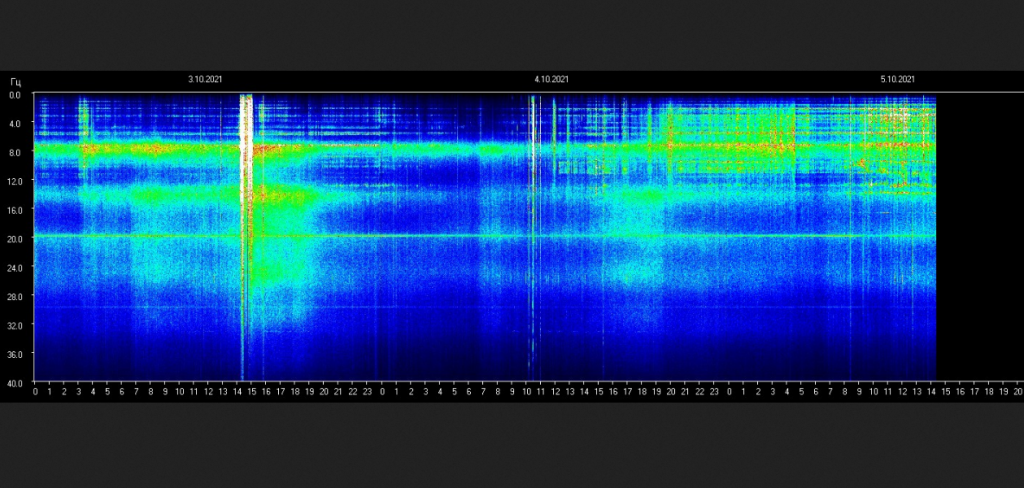Click the 12.0 frequency axis label
This screenshot has width=1024, height=488.
click(15, 181)
